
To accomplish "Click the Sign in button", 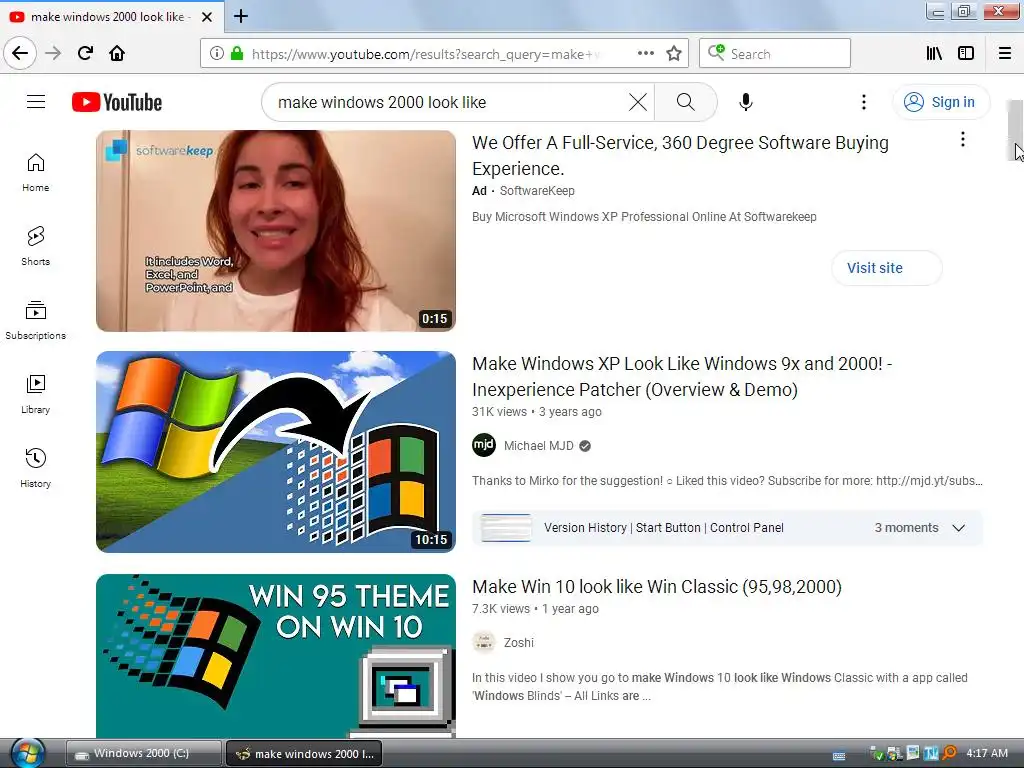I will tap(940, 102).
